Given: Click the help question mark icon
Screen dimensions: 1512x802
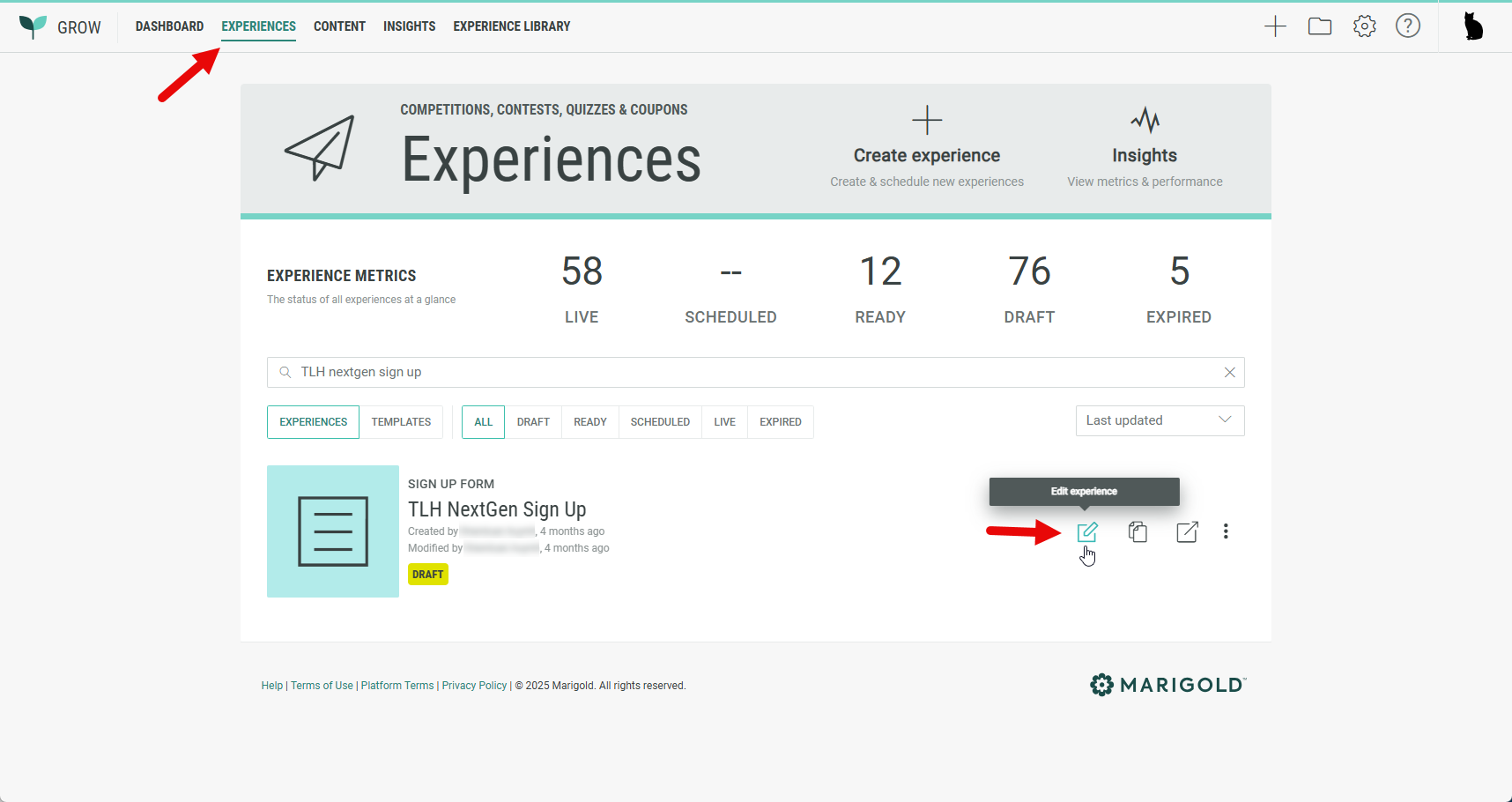Looking at the screenshot, I should [1408, 26].
